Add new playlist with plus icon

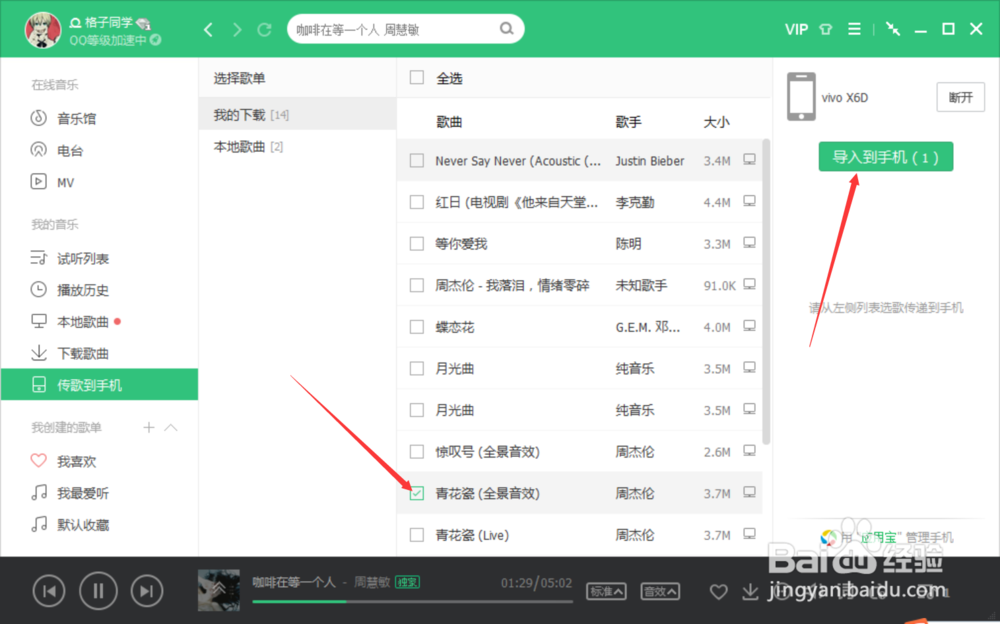tap(149, 427)
